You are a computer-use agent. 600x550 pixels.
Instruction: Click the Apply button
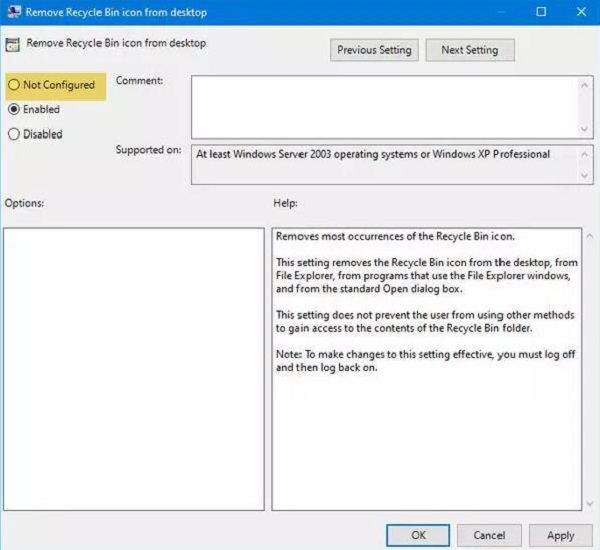(561, 535)
